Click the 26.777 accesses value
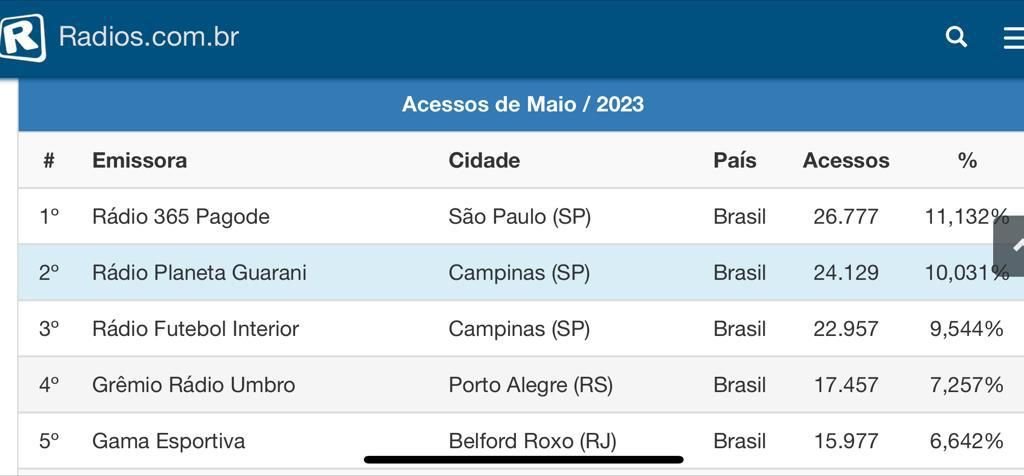 click(846, 216)
